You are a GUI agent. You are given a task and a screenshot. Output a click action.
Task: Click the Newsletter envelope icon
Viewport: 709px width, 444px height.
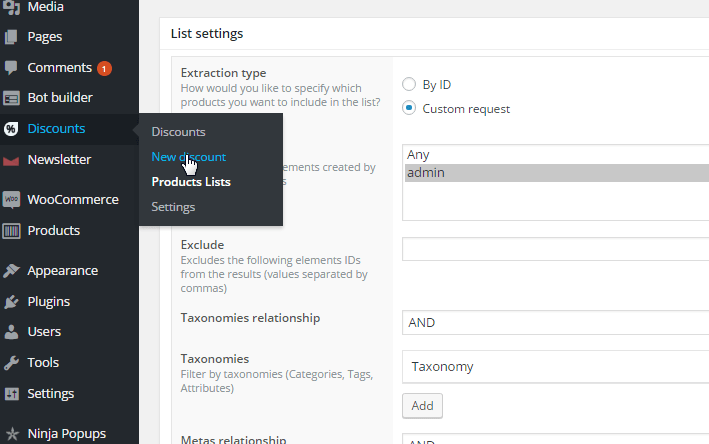pyautogui.click(x=11, y=161)
